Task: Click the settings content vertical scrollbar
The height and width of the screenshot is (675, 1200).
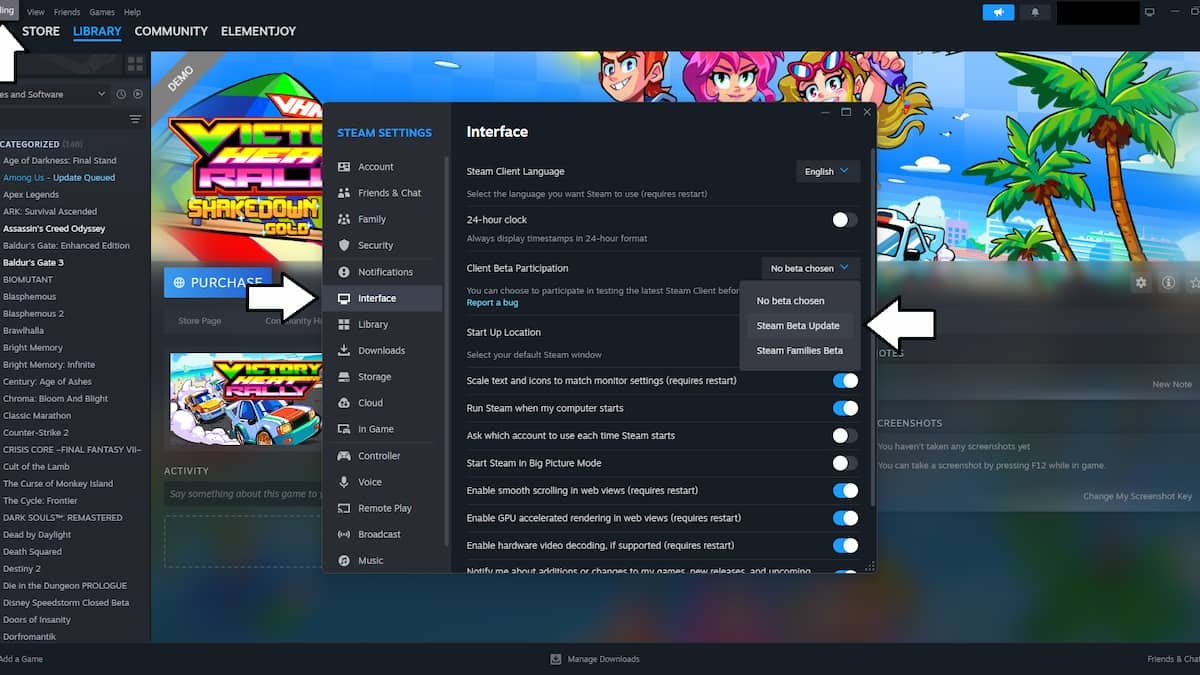Action: (873, 325)
